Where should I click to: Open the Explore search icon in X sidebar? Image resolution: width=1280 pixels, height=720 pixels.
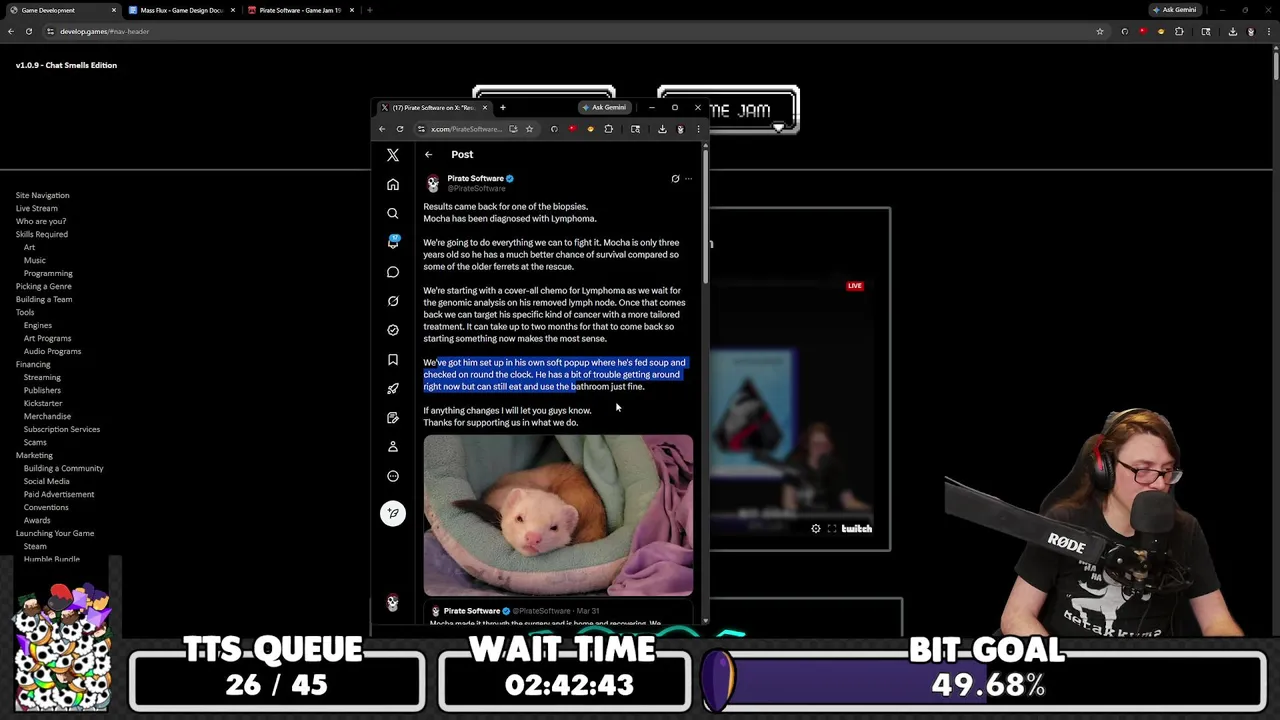[393, 213]
